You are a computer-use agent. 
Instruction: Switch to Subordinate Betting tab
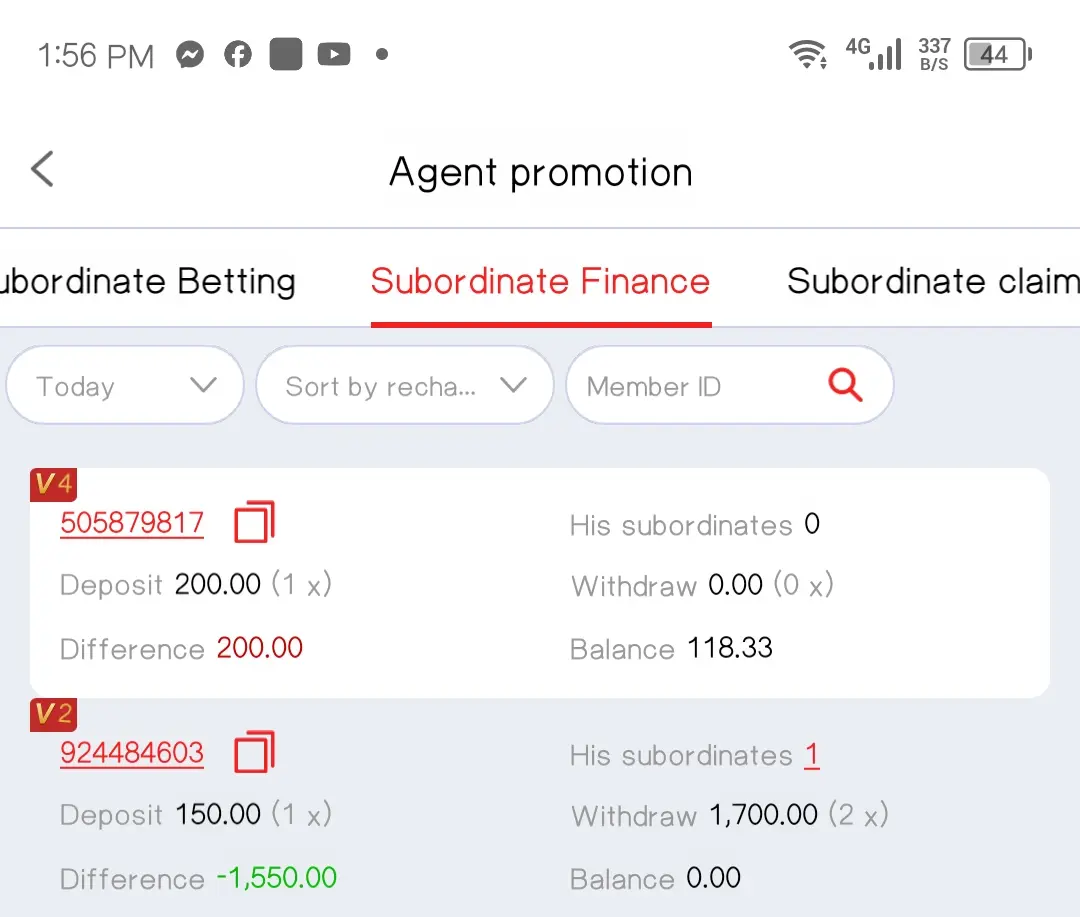[x=147, y=281]
